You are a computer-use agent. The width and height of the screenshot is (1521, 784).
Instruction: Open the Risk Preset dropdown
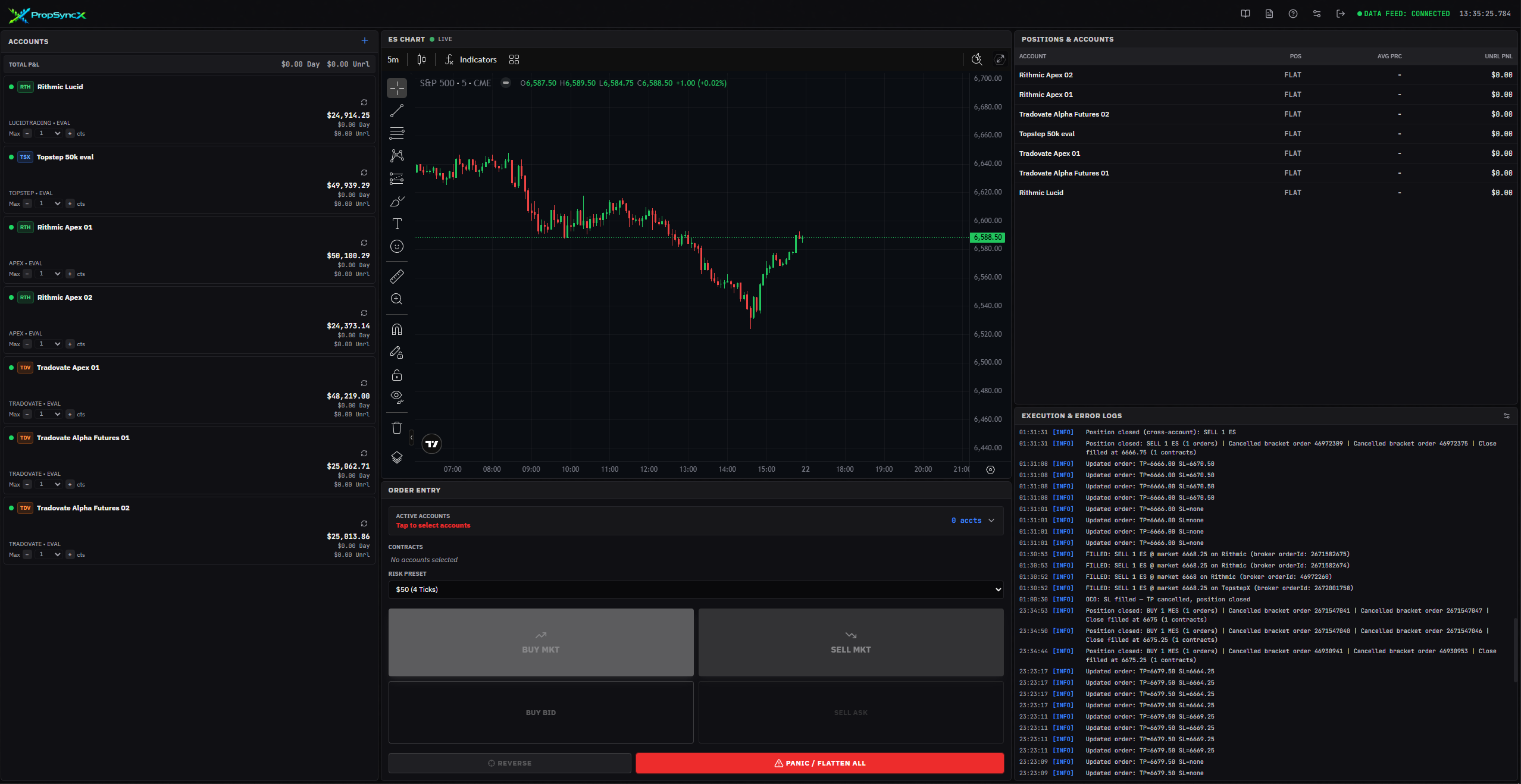coord(695,589)
